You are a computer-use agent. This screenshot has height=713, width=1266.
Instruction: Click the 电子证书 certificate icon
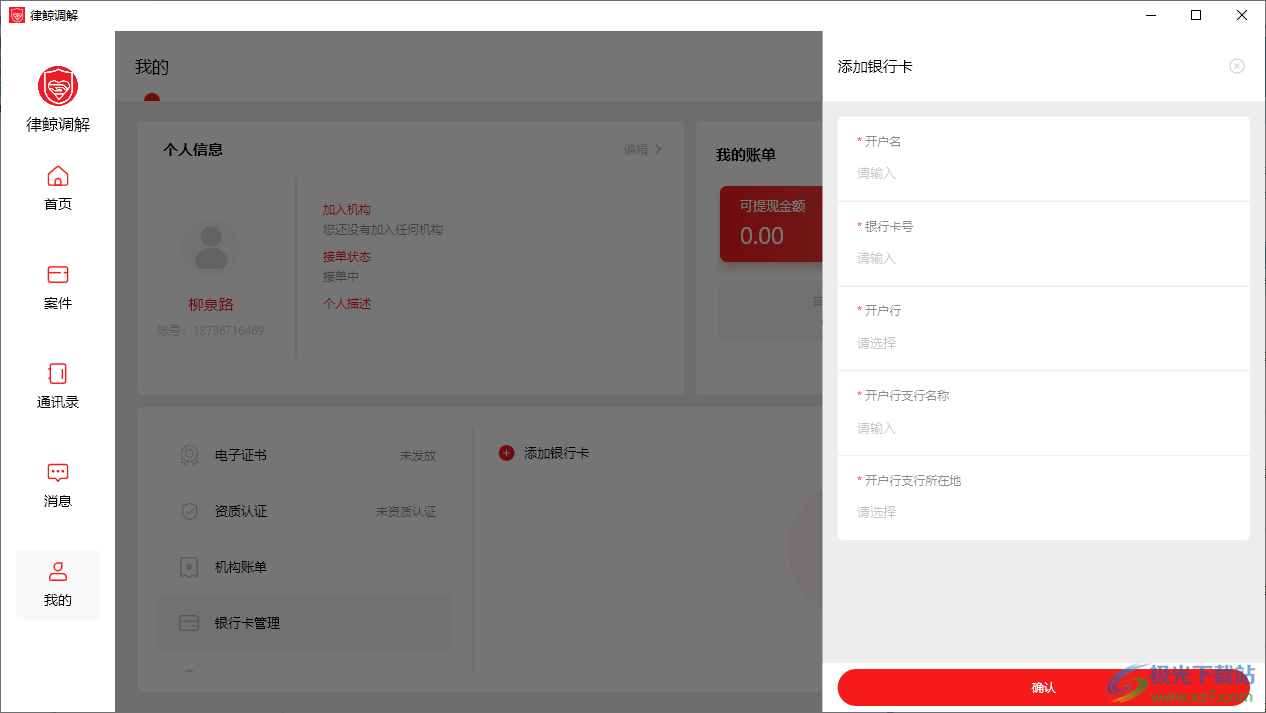tap(189, 454)
